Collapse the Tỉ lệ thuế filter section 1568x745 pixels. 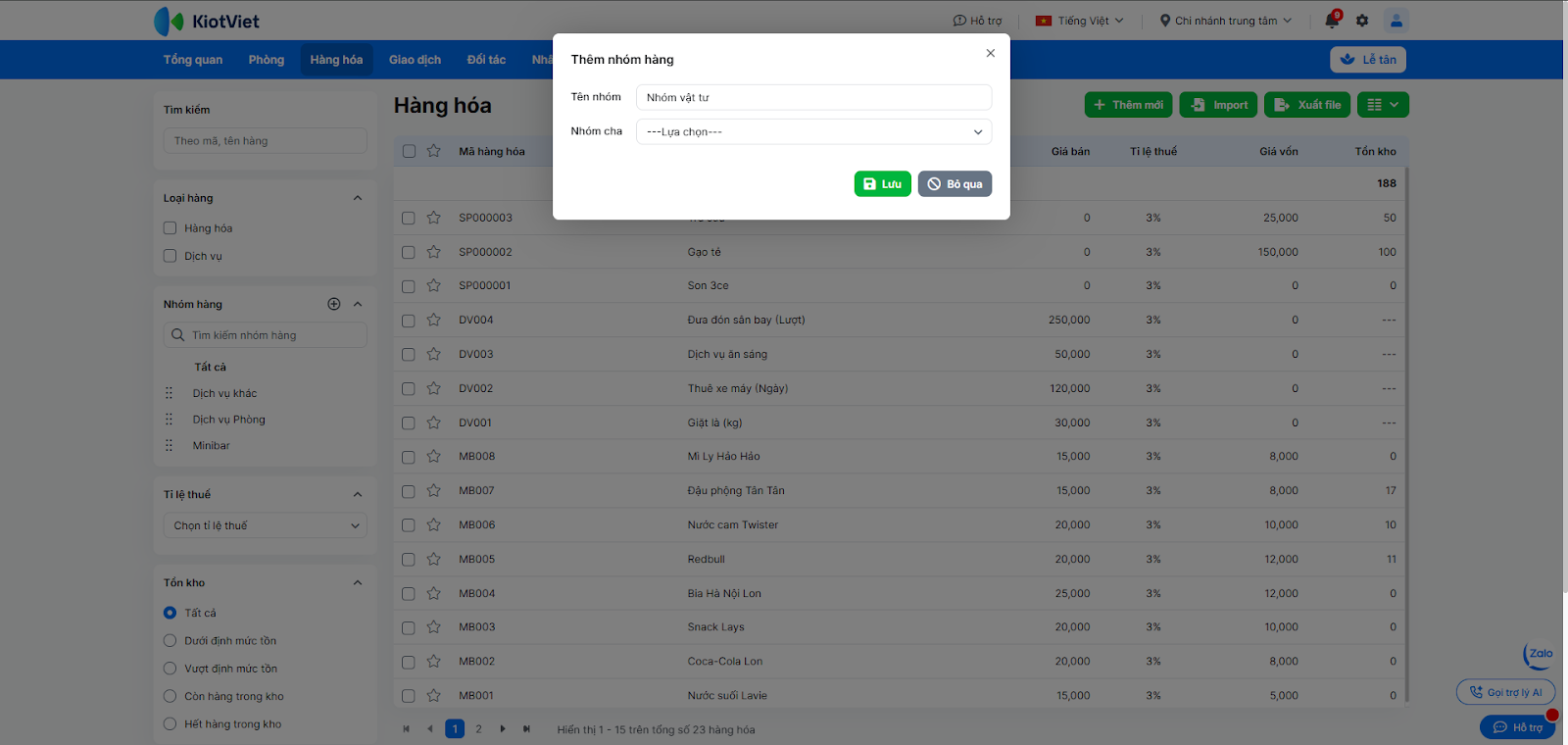pos(358,494)
